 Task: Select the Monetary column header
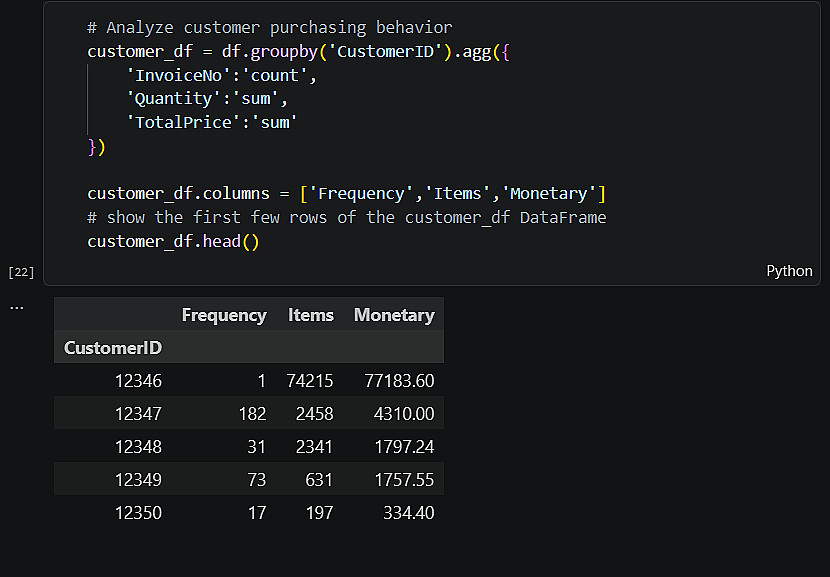[x=394, y=315]
